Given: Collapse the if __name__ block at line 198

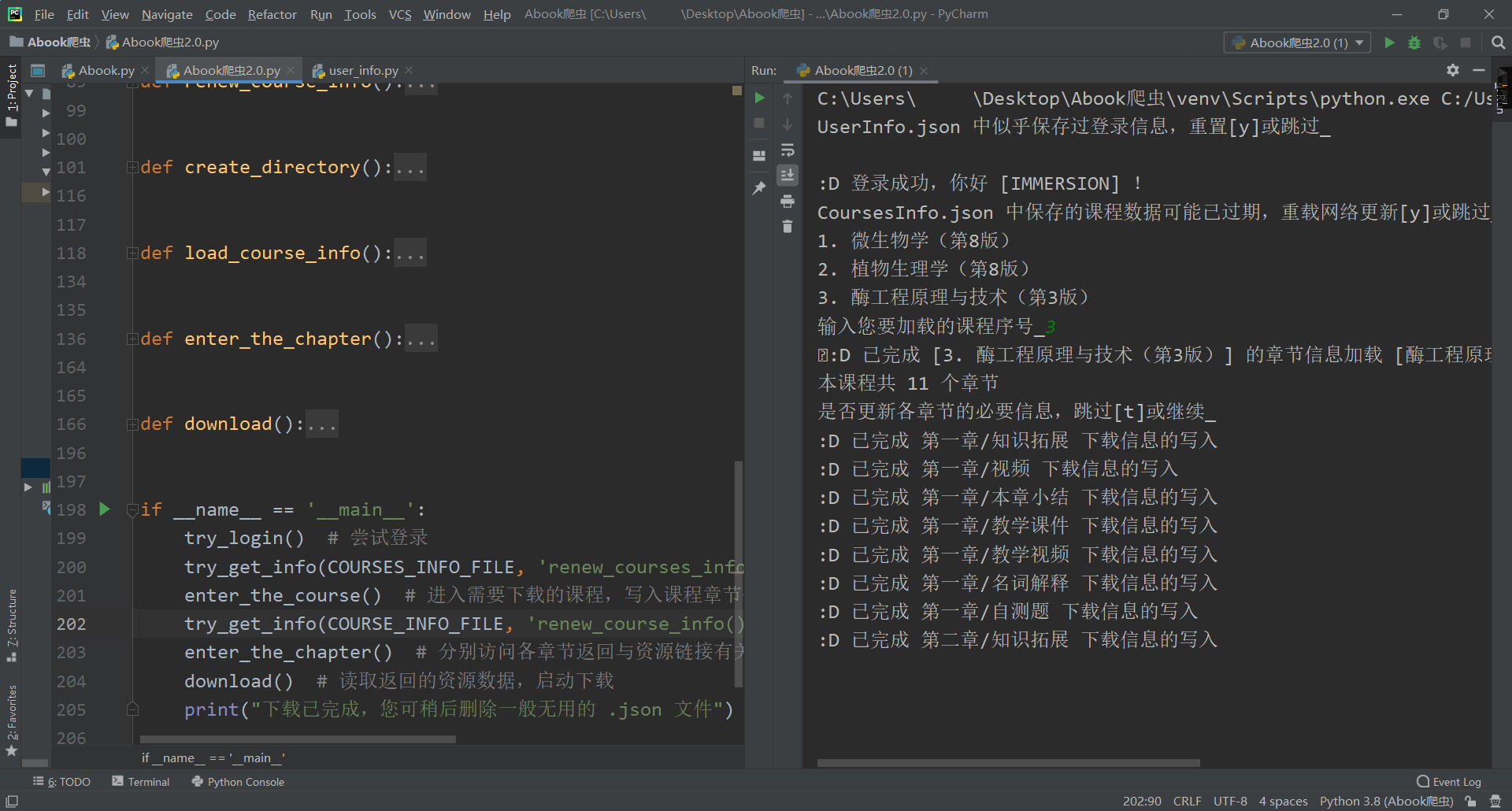Looking at the screenshot, I should pos(132,509).
